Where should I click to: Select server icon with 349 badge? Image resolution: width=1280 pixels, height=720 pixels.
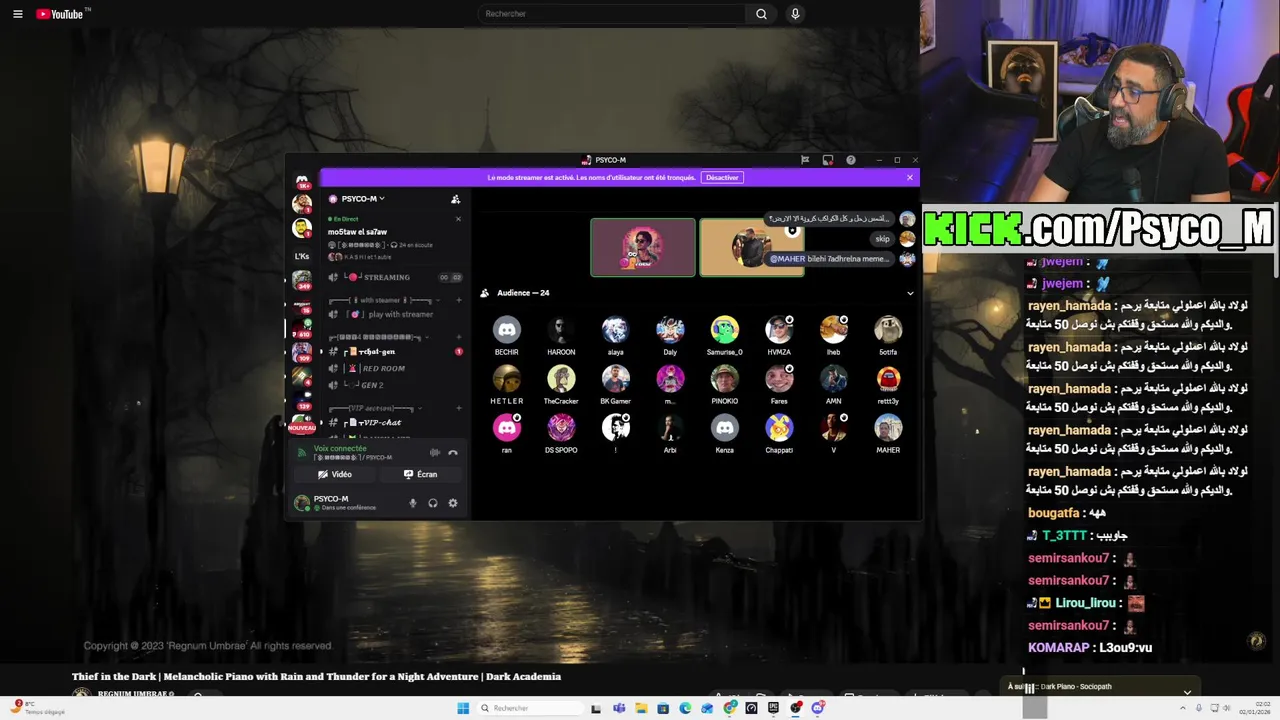[x=302, y=281]
